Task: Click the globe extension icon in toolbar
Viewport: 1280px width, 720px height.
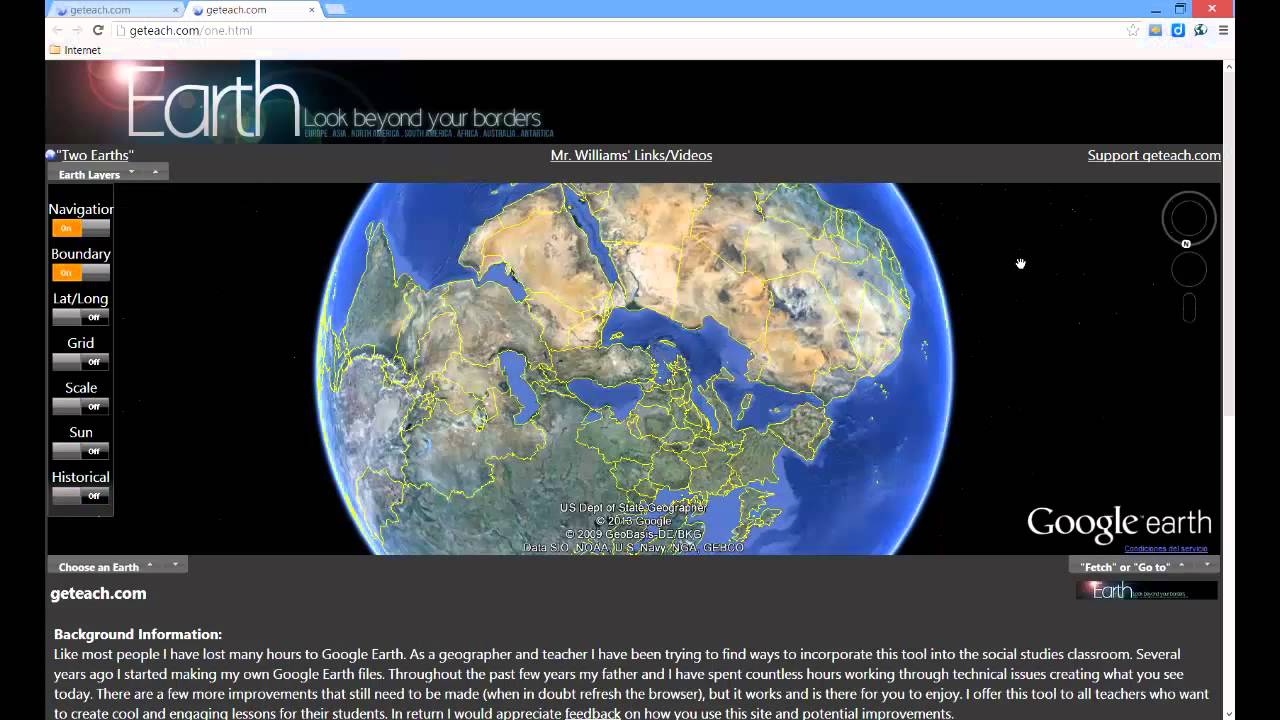Action: (1200, 30)
